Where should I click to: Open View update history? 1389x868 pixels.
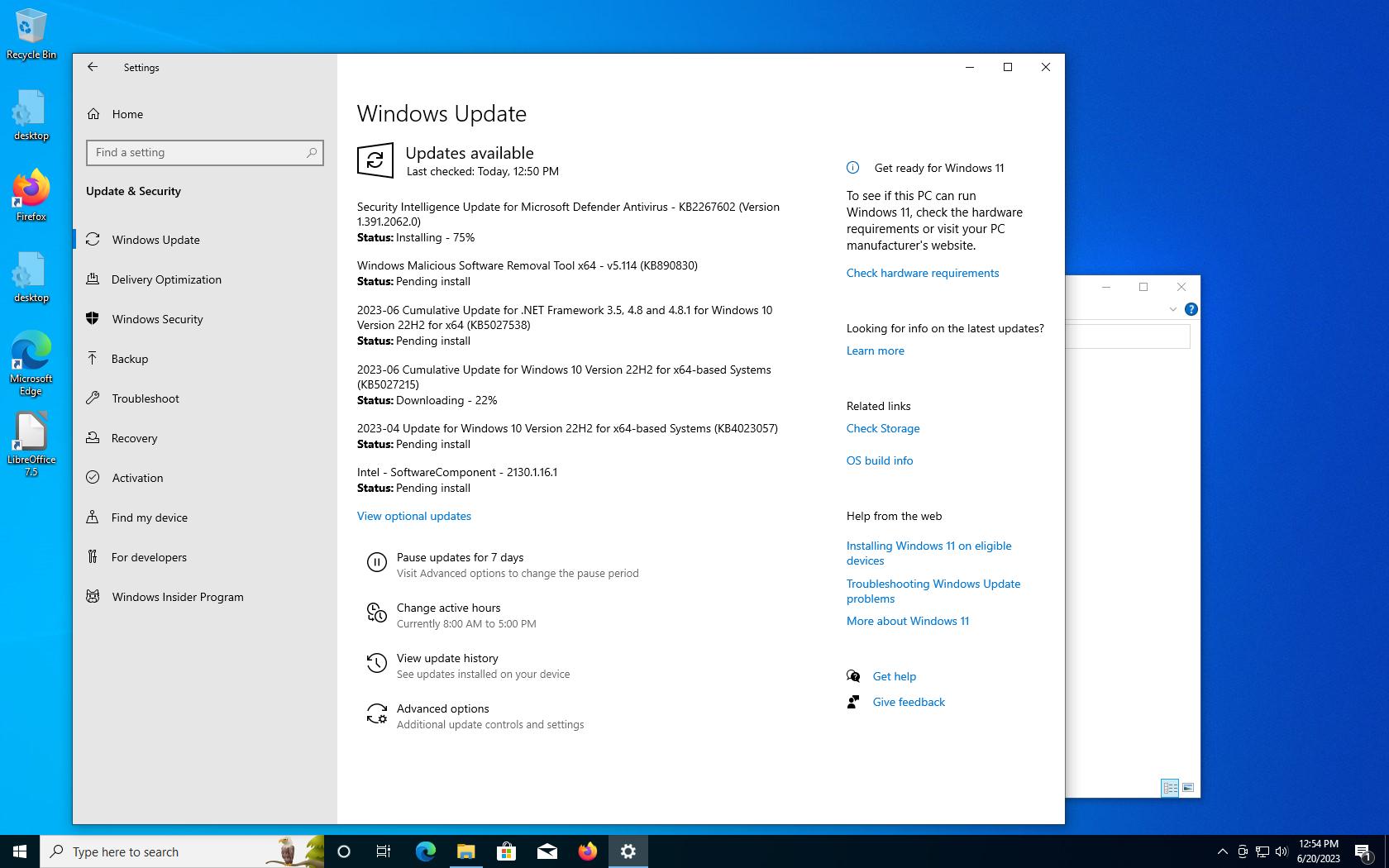pyautogui.click(x=446, y=658)
